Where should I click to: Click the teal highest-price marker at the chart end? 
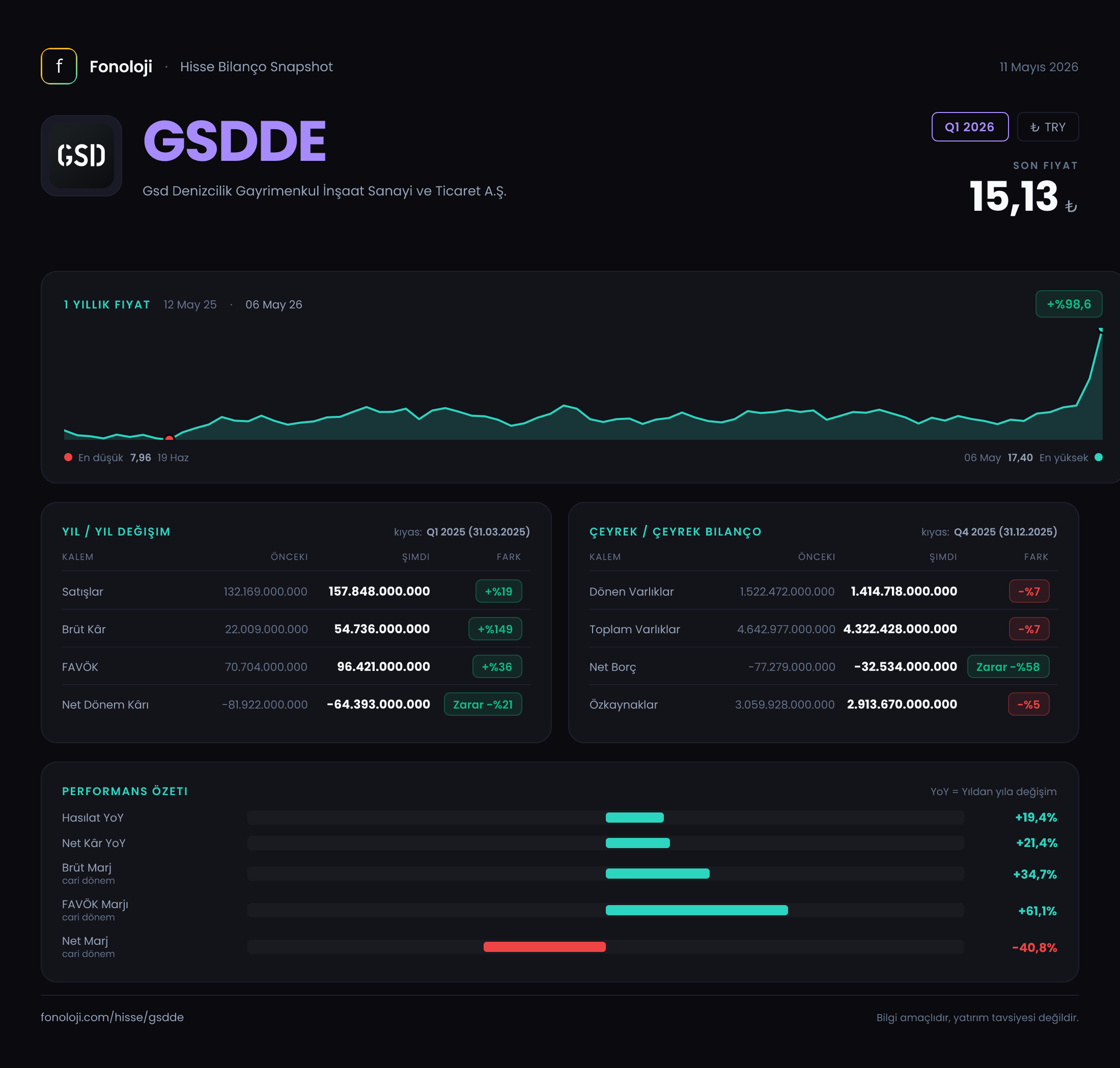coord(1101,330)
